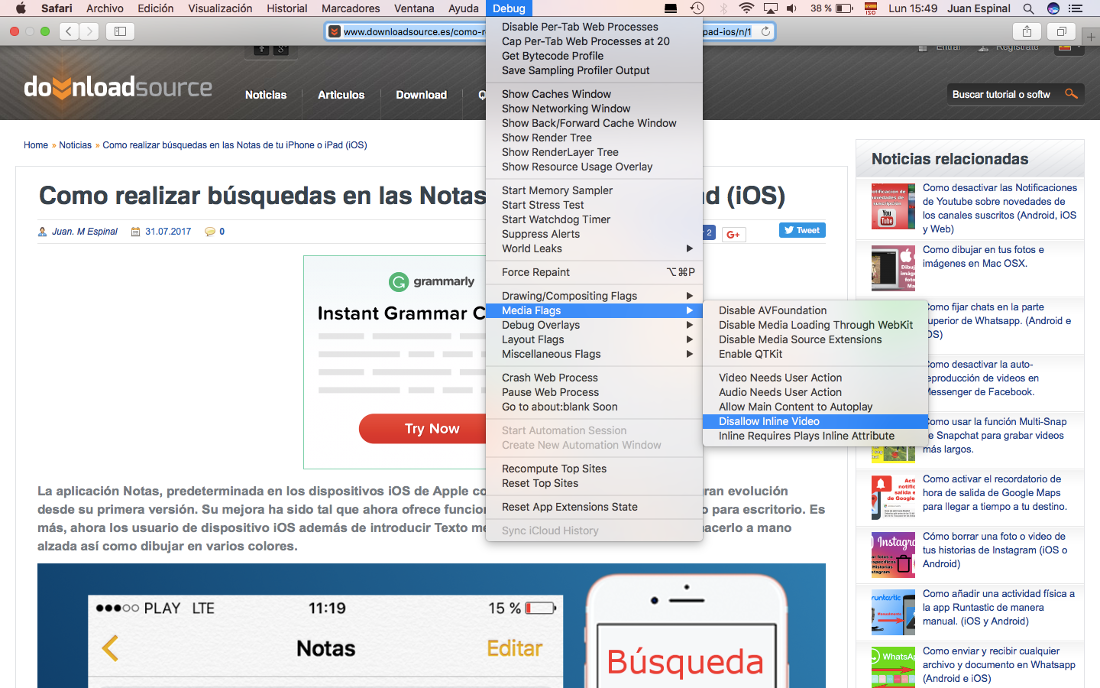Open Notification Center icon
Screen dimensions: 1100x688
pos(1075,8)
